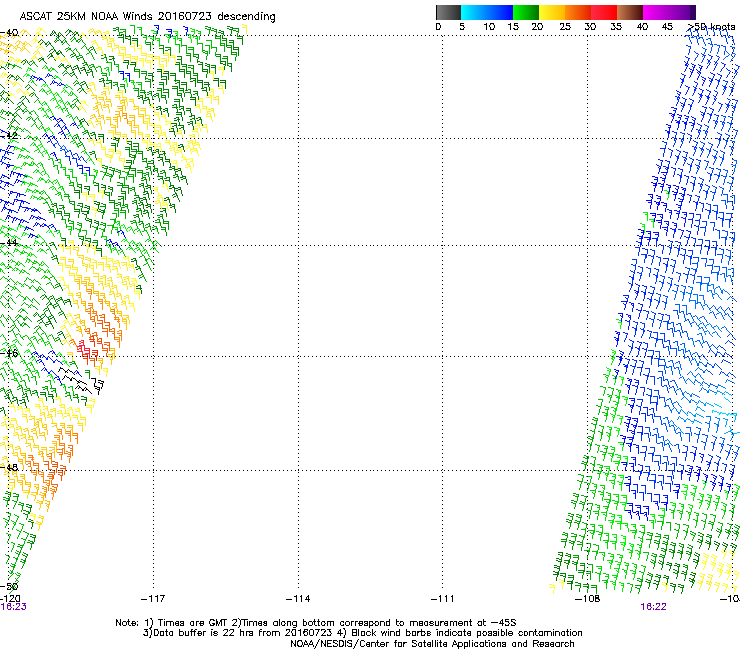
Task: Click the legend value '10'
Action: tap(489, 27)
